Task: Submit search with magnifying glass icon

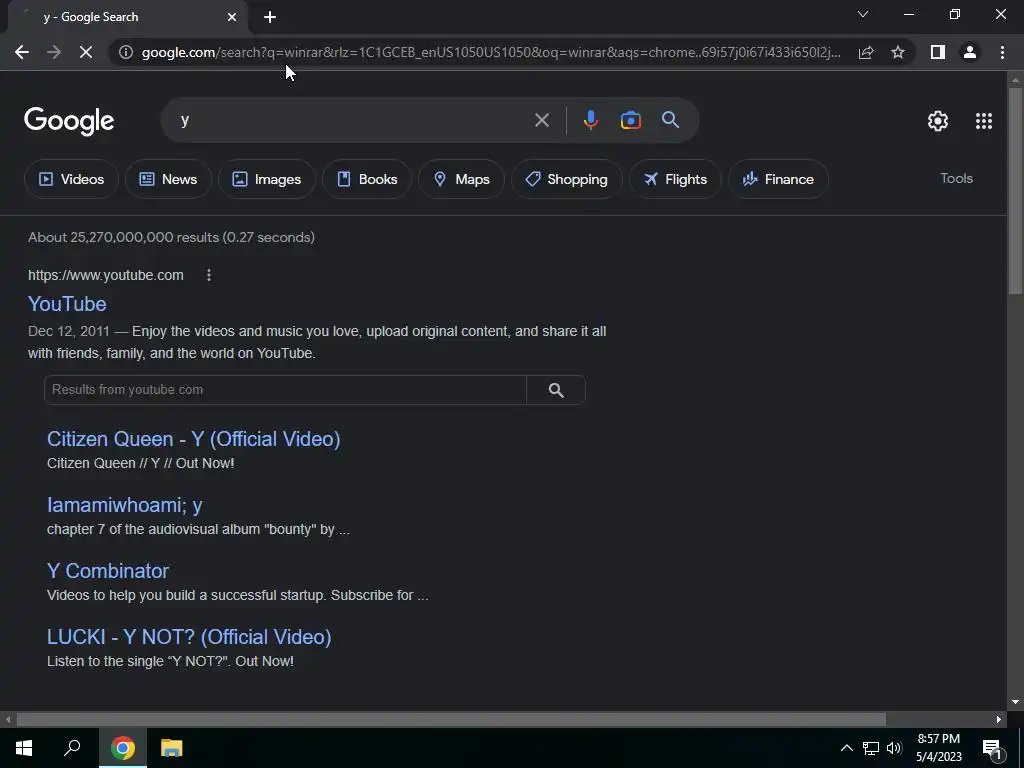Action: tap(671, 120)
